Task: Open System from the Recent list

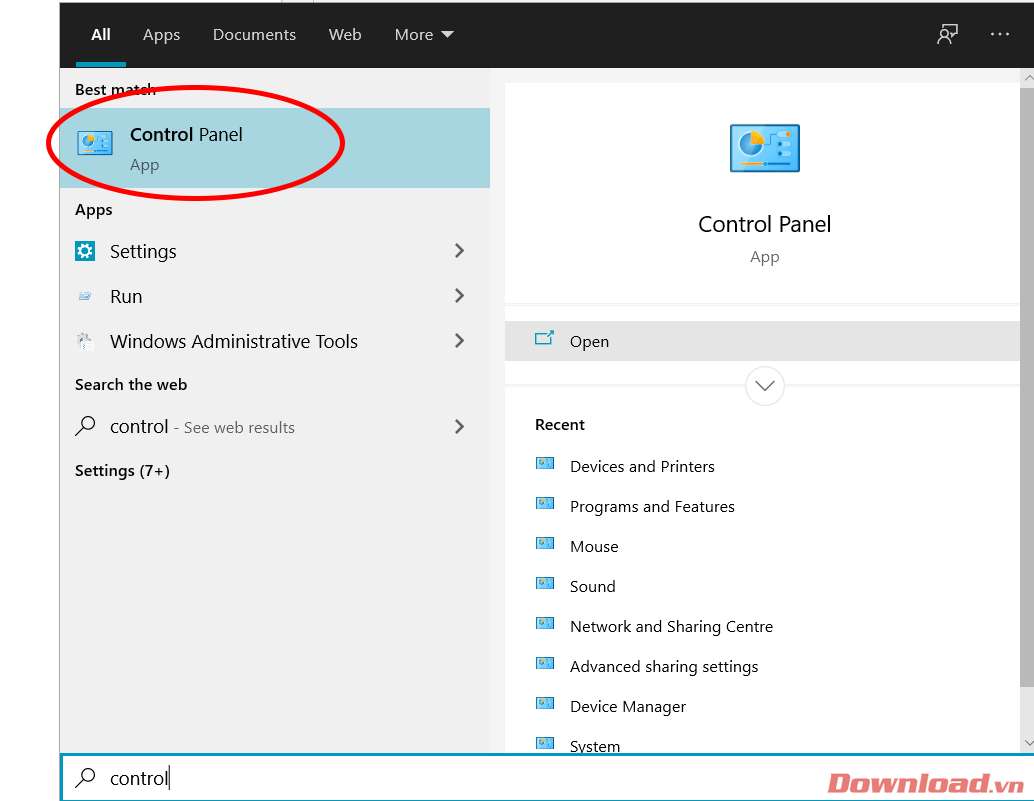Action: pos(595,746)
